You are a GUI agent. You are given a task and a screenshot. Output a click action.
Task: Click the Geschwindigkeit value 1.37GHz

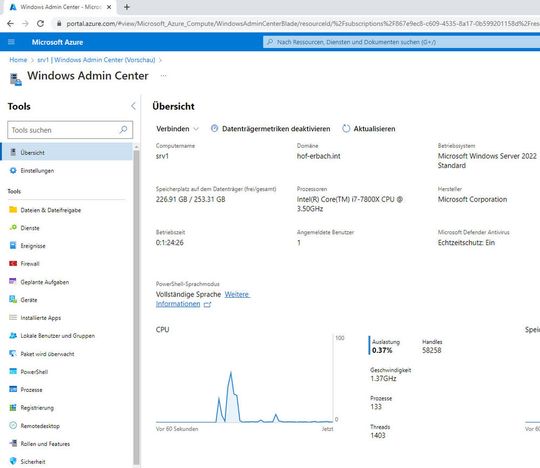point(383,378)
